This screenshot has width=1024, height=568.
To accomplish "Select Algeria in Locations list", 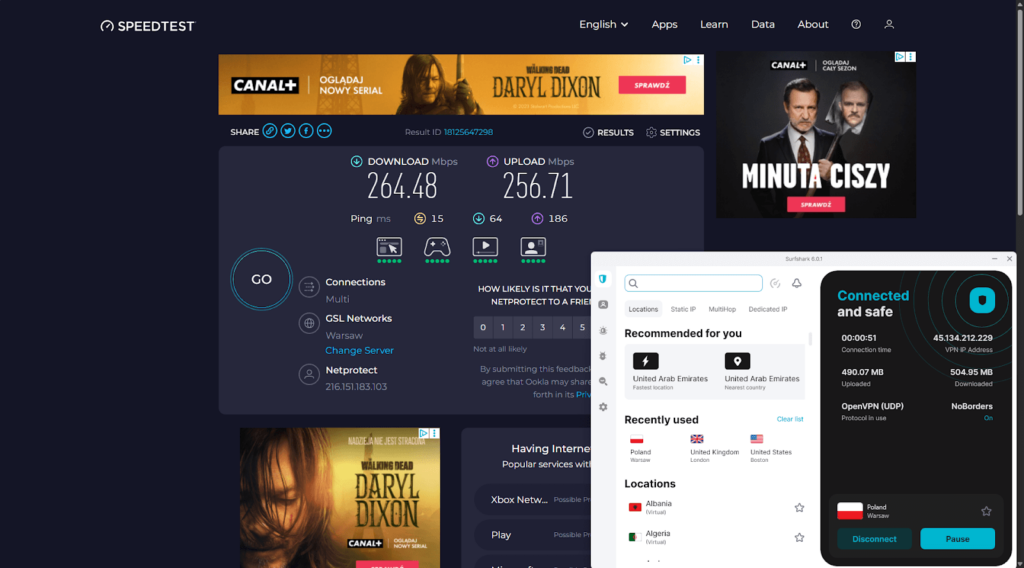I will point(714,537).
